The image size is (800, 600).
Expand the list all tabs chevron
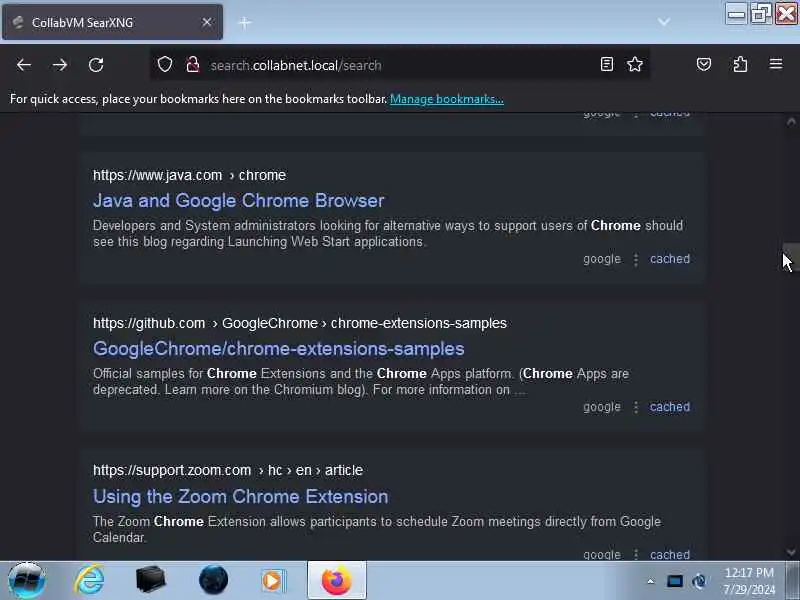click(664, 22)
